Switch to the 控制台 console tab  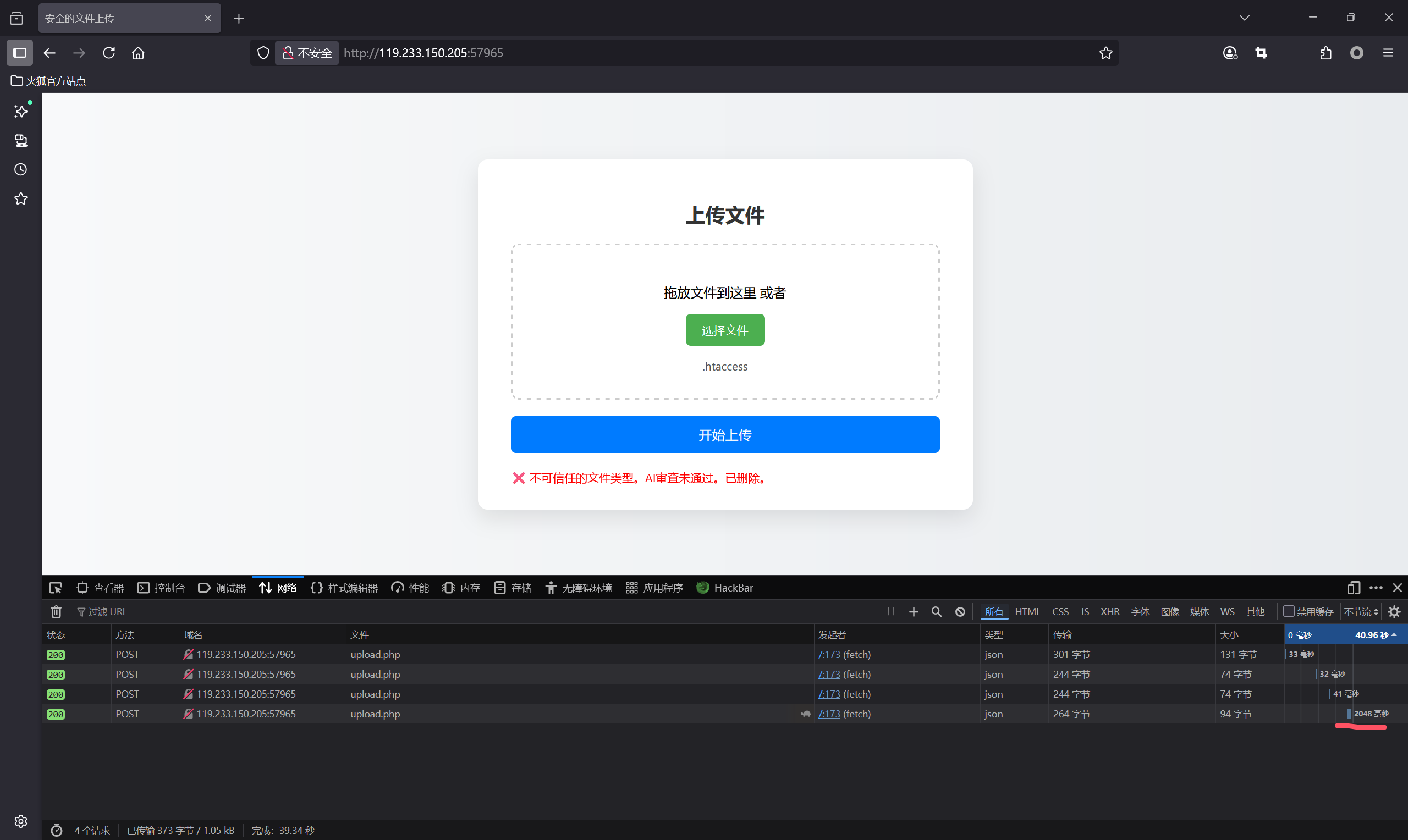161,588
